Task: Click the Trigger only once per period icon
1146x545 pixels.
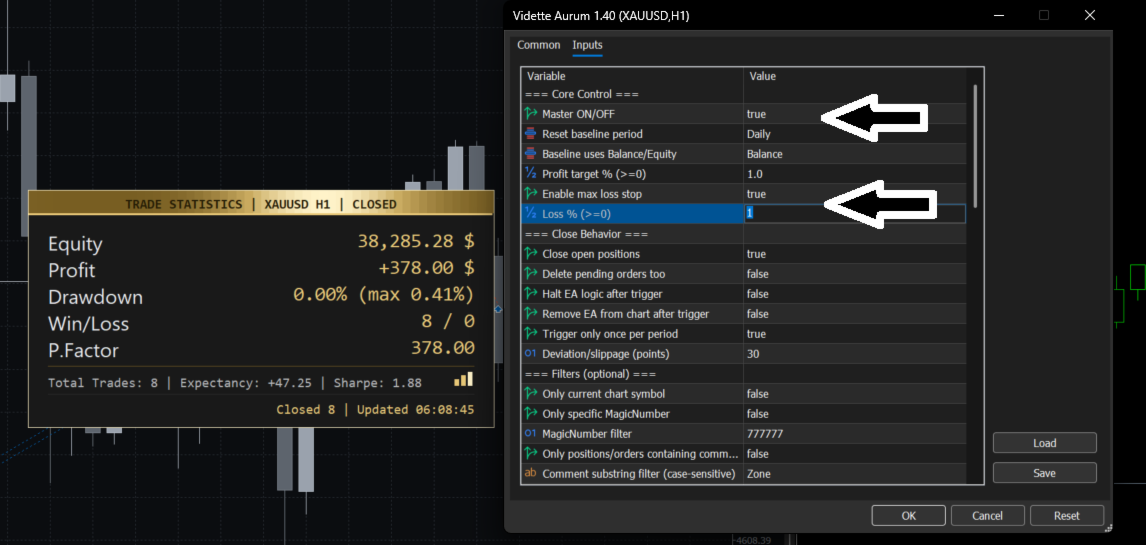Action: pyautogui.click(x=531, y=334)
